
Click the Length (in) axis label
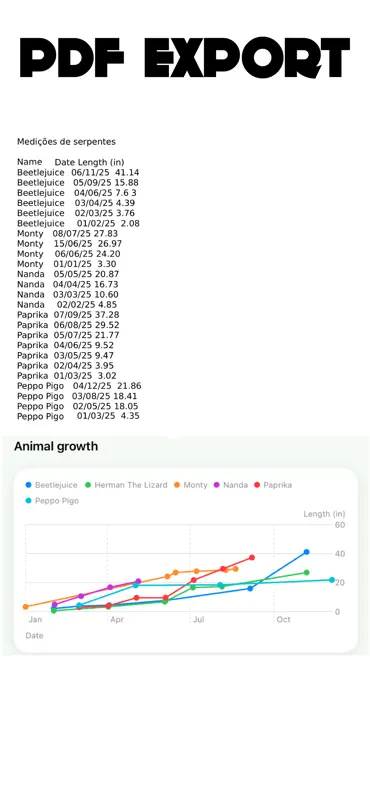click(324, 514)
